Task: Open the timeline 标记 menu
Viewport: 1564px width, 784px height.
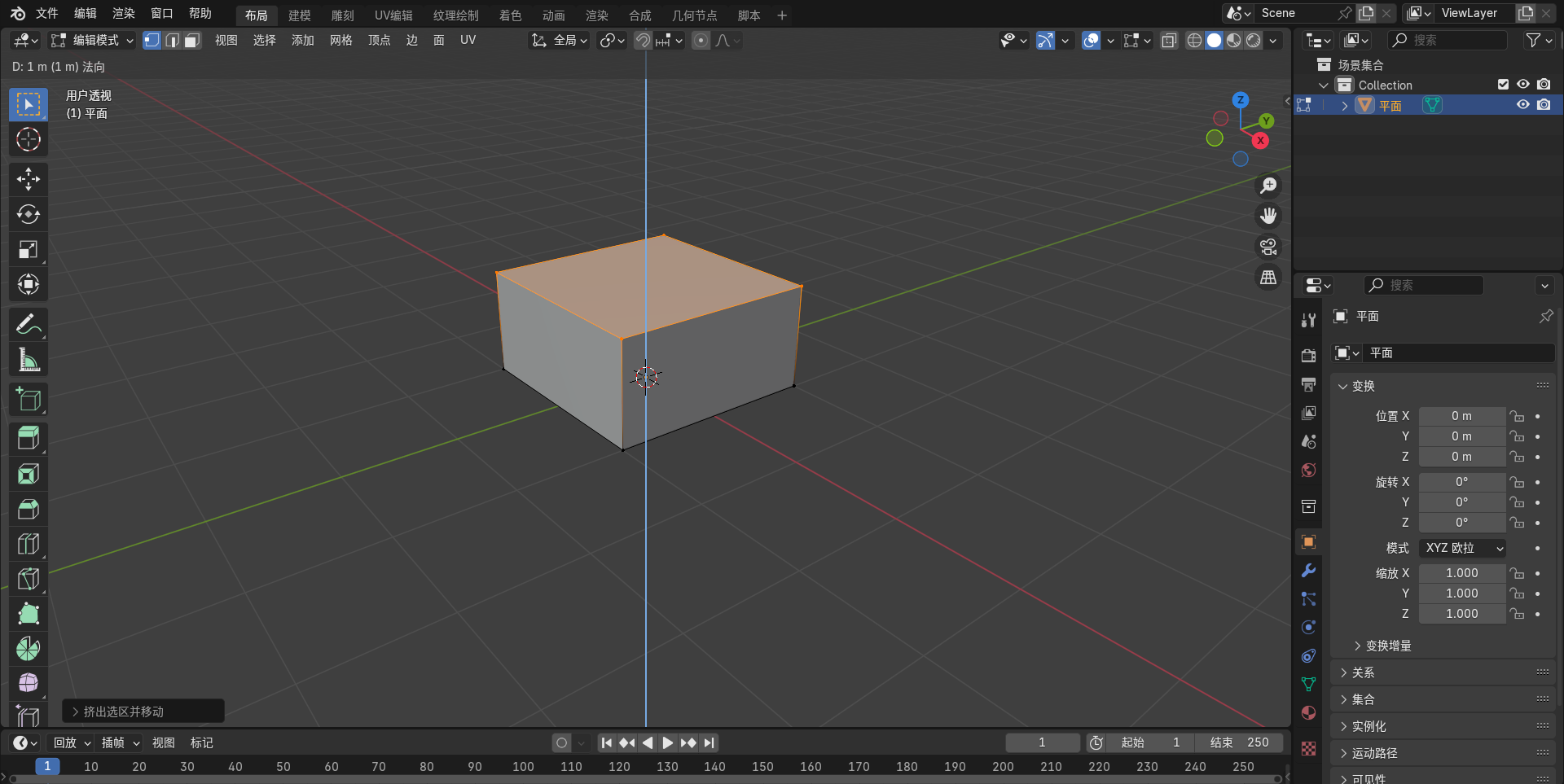Action: [x=201, y=742]
